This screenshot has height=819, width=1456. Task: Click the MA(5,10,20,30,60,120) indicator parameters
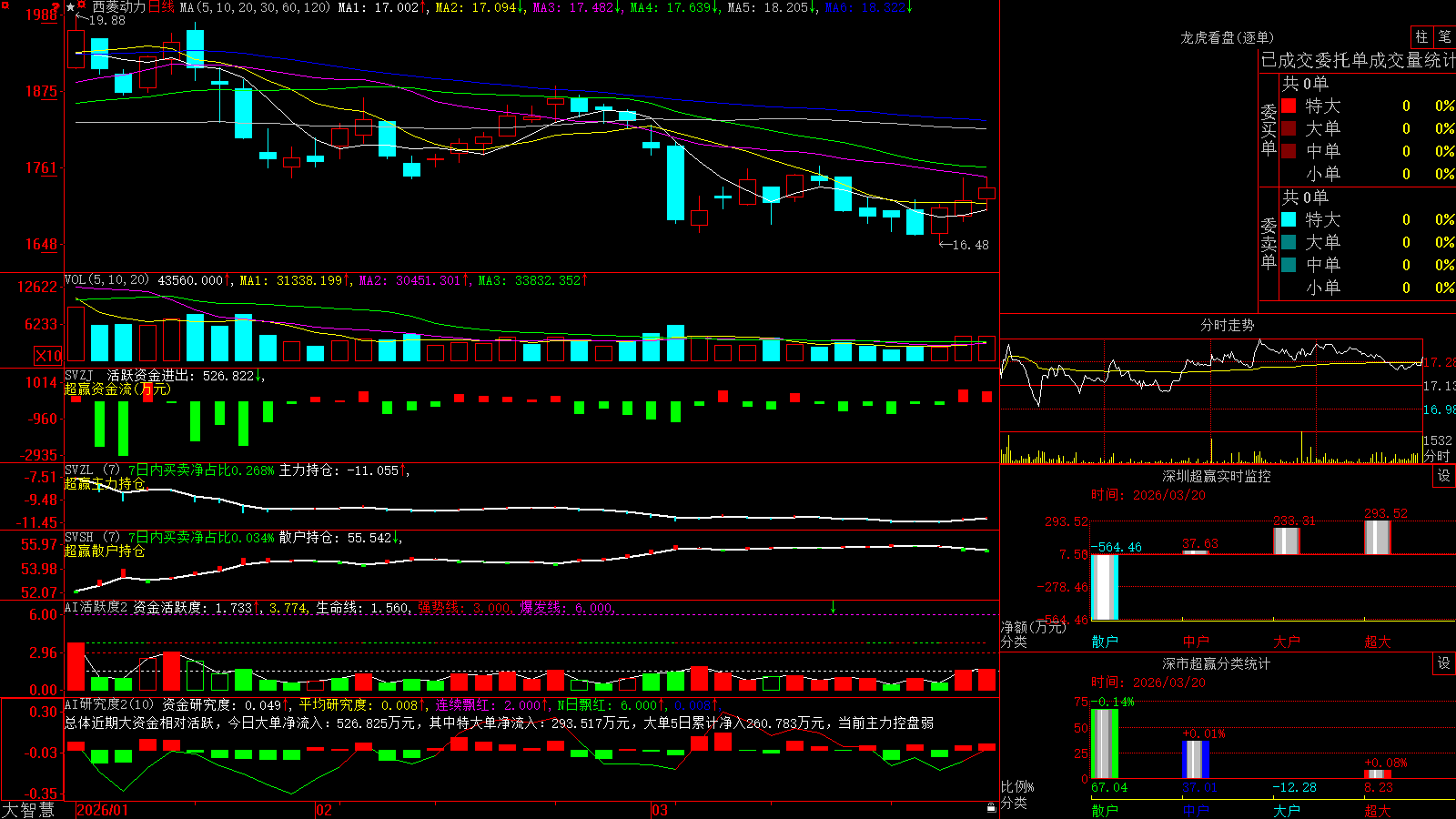(255, 7)
